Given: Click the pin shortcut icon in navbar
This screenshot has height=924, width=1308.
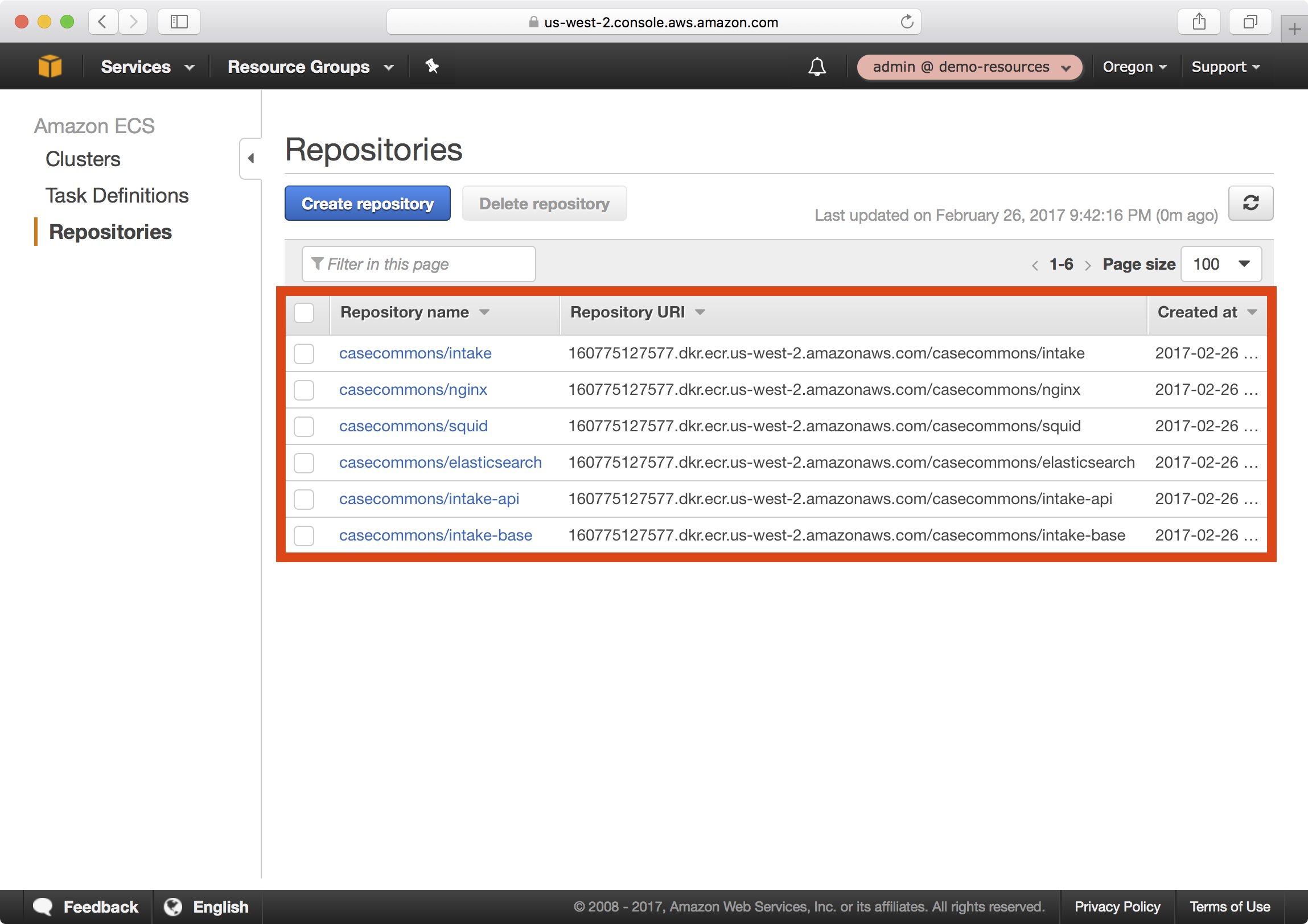Looking at the screenshot, I should point(432,67).
